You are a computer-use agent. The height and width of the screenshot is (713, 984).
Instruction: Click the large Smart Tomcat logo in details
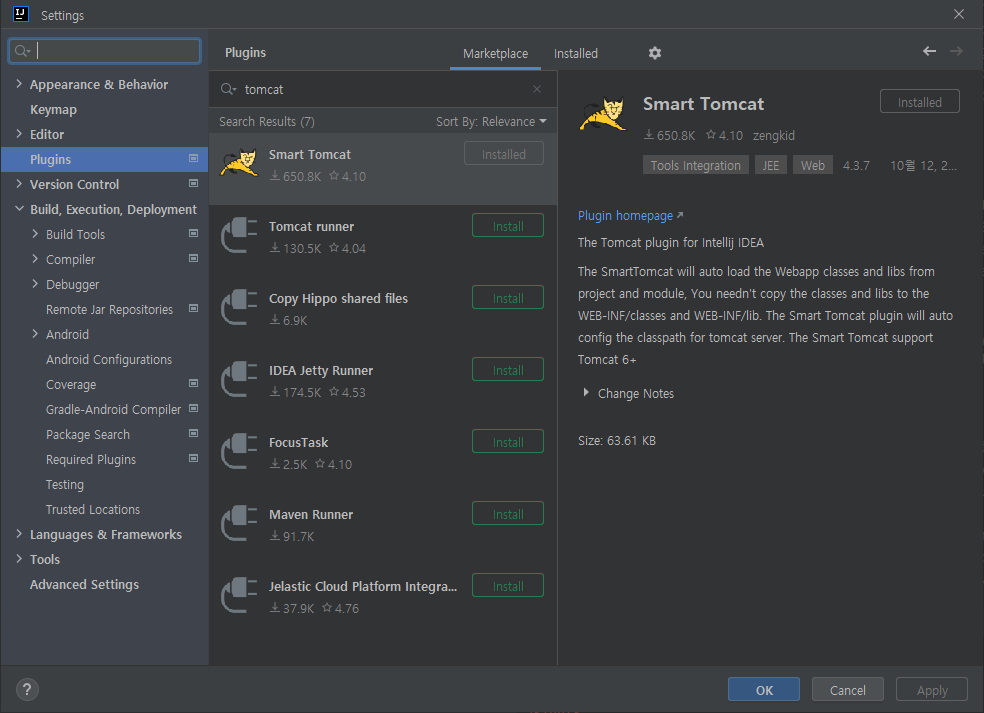coord(603,114)
